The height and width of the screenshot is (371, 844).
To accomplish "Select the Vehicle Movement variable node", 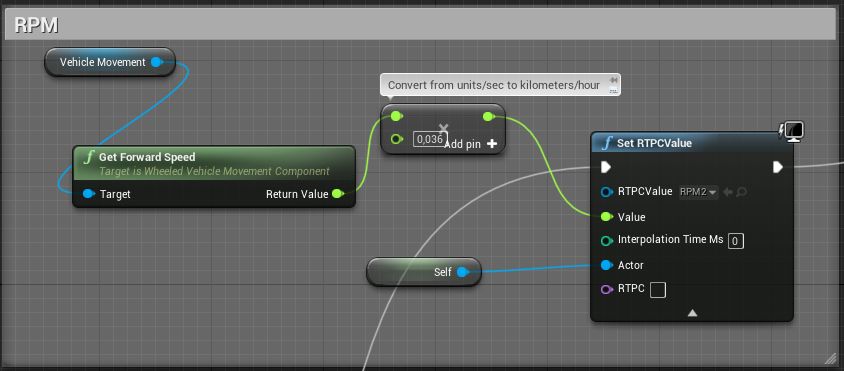I will tap(110, 62).
